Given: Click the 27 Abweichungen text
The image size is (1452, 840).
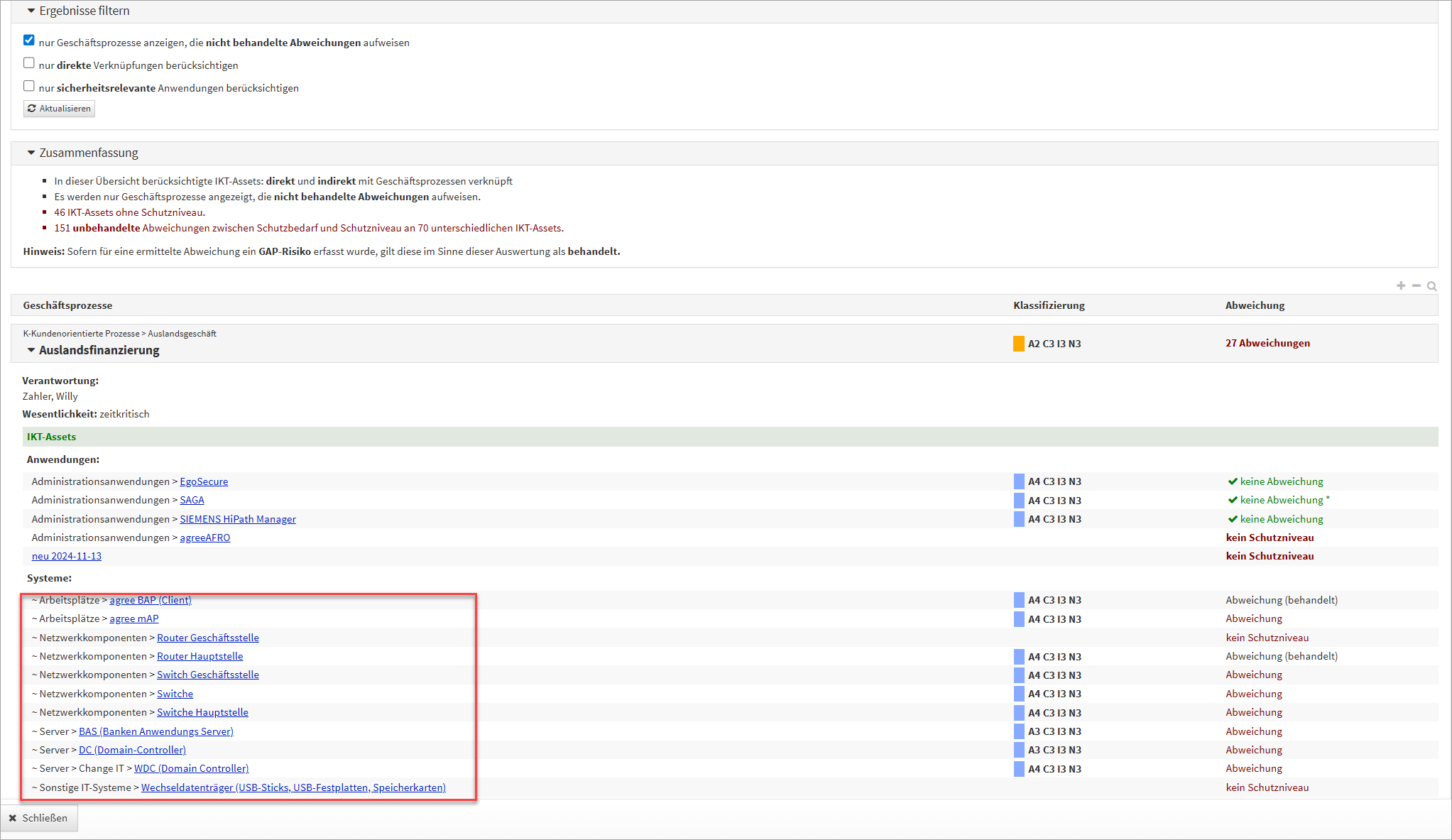Looking at the screenshot, I should coord(1267,343).
